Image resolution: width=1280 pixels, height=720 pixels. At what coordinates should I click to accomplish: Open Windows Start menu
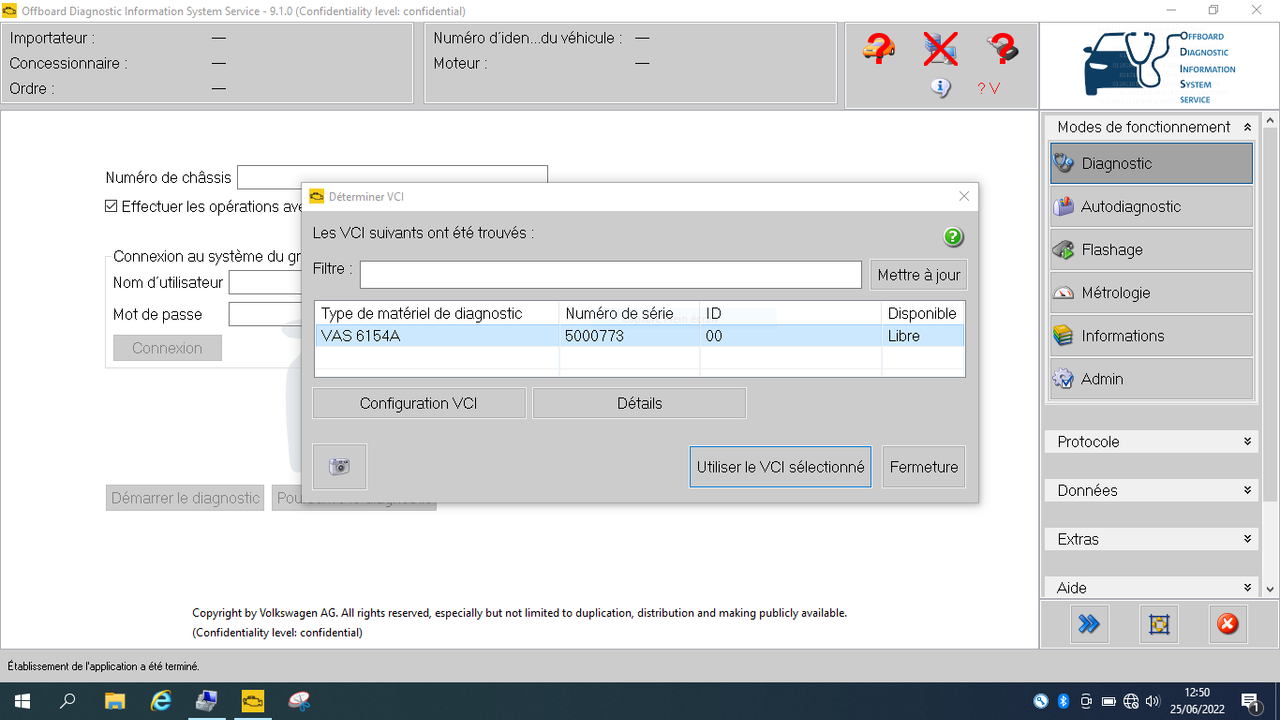pyautogui.click(x=21, y=701)
